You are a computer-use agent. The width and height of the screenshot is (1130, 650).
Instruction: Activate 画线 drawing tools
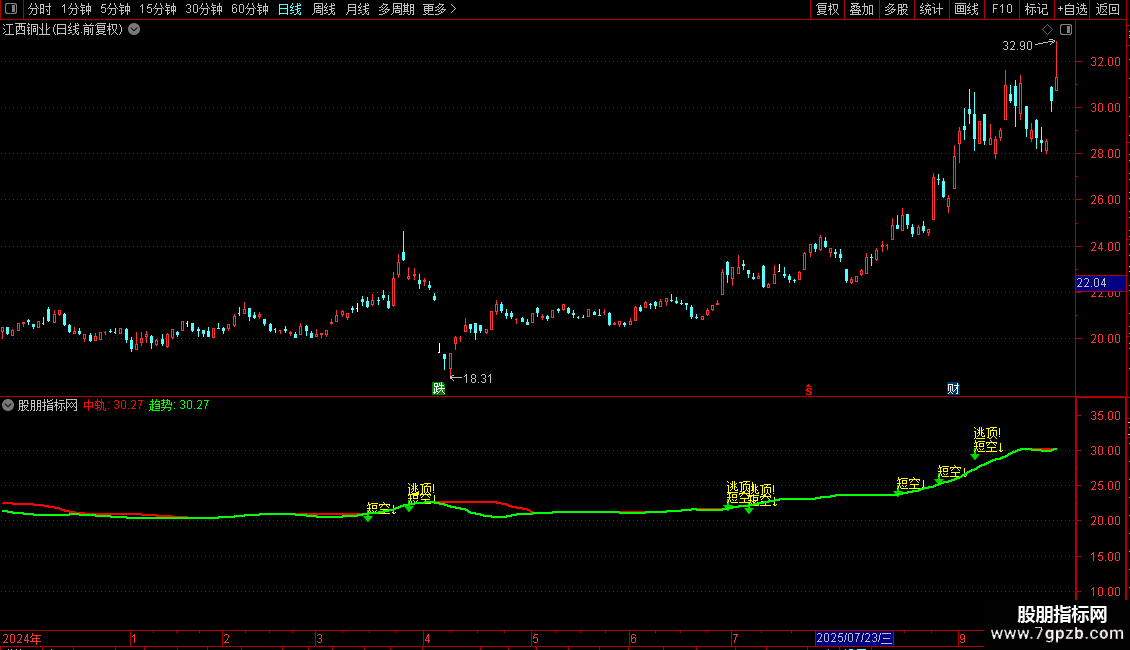966,9
